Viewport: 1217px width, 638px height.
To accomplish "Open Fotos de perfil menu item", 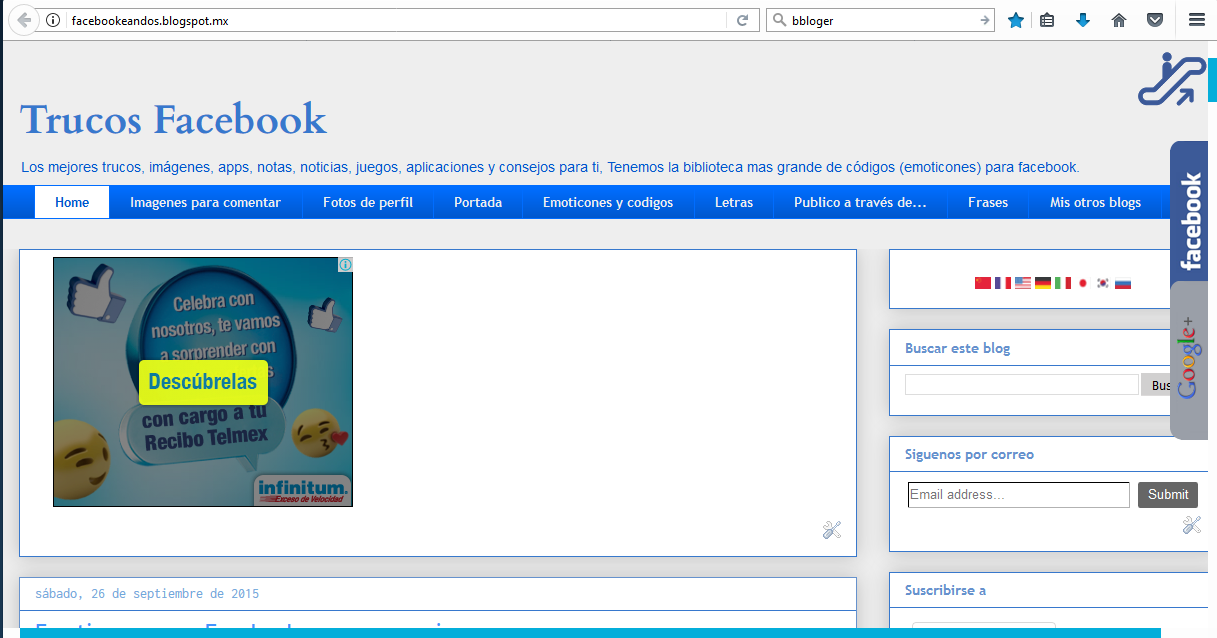I will [368, 202].
